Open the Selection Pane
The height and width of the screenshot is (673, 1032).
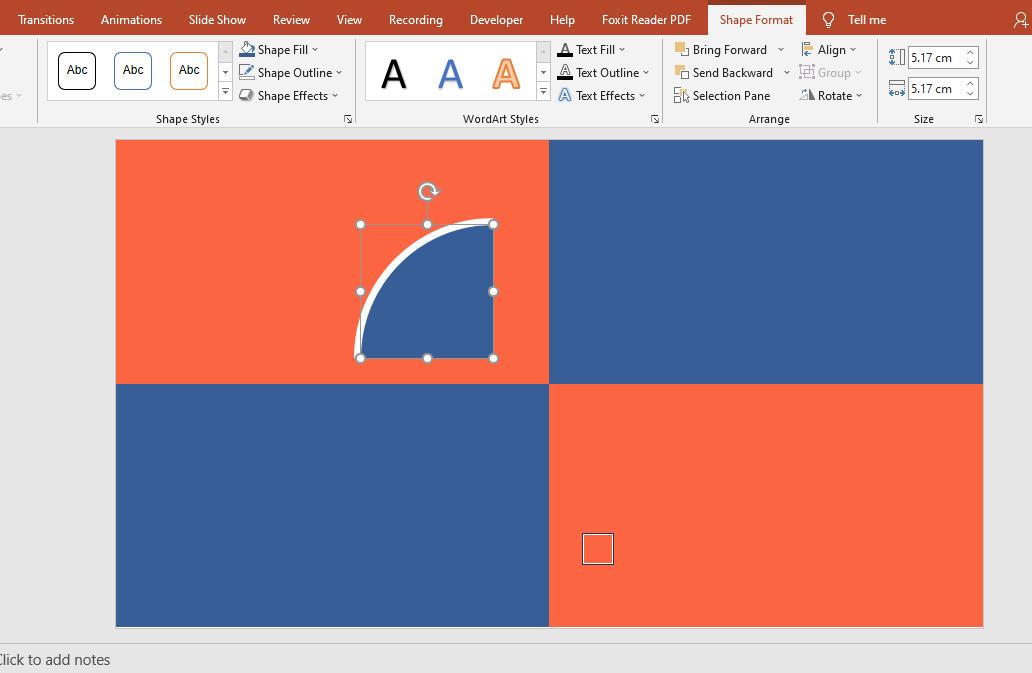722,95
